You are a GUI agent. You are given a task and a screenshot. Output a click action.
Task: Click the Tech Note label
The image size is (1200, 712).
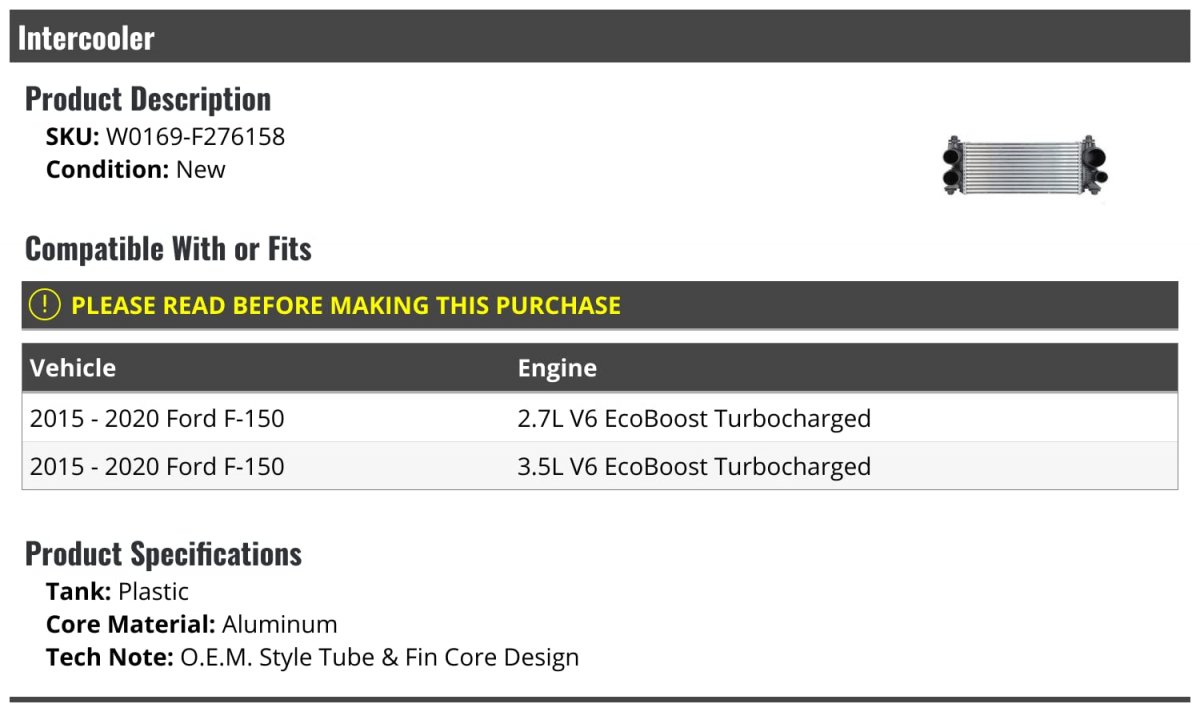(110, 658)
